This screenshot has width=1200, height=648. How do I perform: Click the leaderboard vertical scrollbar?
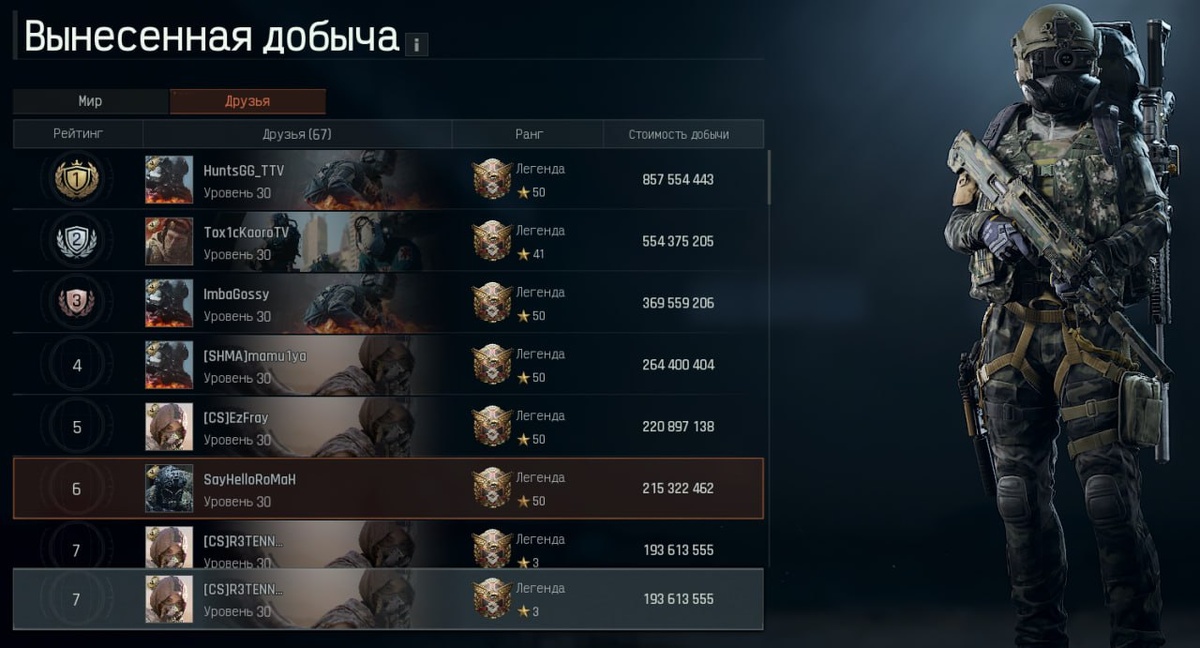tap(769, 178)
